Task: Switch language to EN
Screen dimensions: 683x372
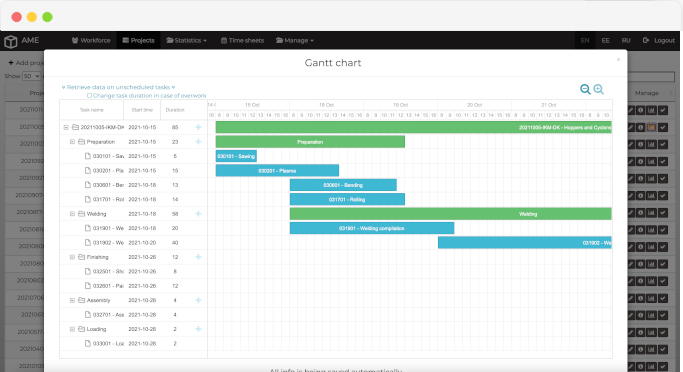Action: tap(585, 40)
